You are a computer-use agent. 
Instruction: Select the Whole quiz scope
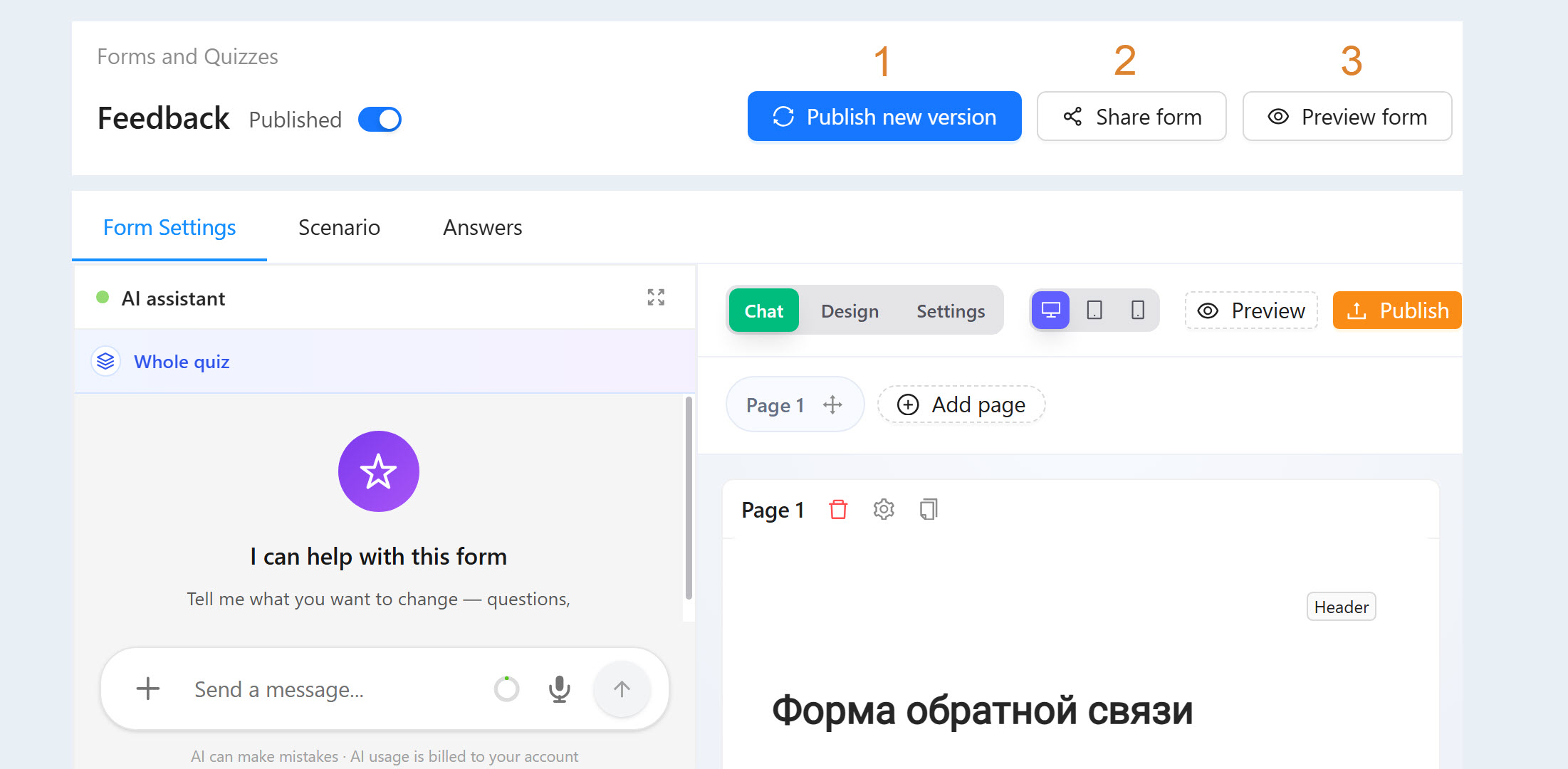[x=385, y=362]
